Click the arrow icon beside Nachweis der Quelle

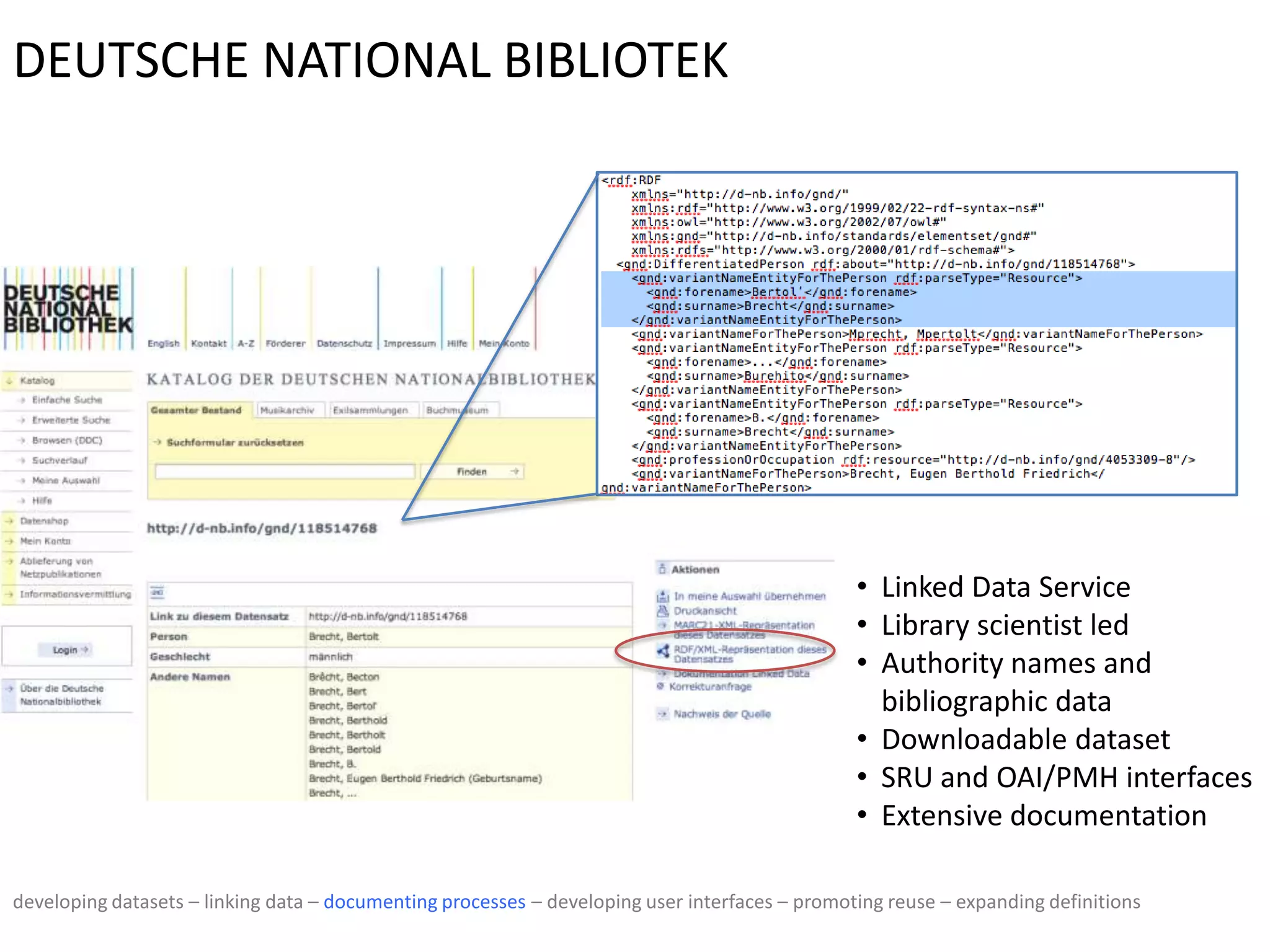pyautogui.click(x=662, y=714)
